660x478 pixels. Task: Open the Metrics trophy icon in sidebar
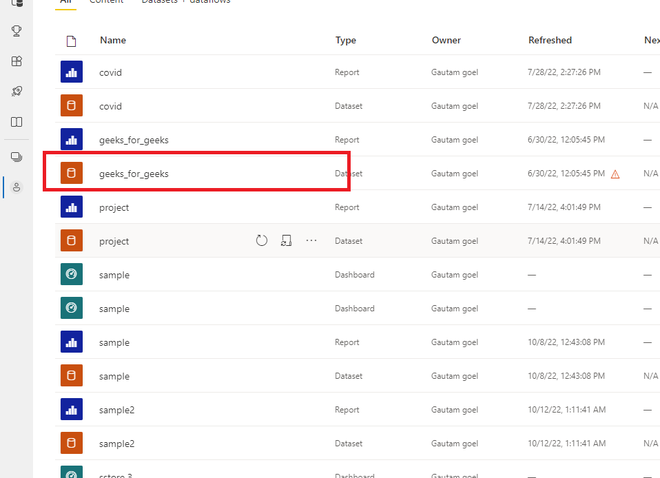click(x=16, y=31)
